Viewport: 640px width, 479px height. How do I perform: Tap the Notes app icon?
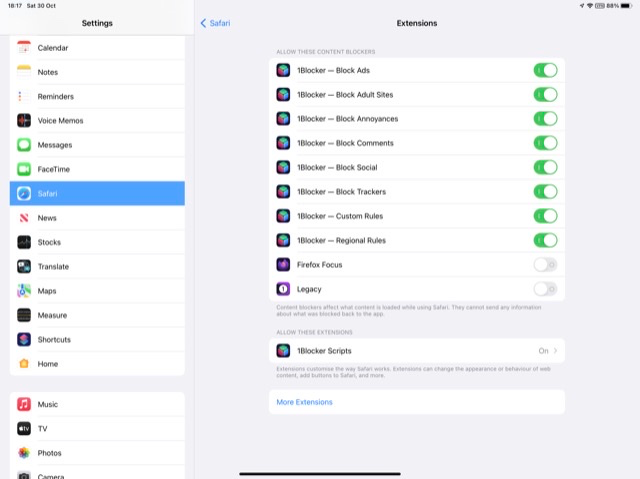(24, 72)
